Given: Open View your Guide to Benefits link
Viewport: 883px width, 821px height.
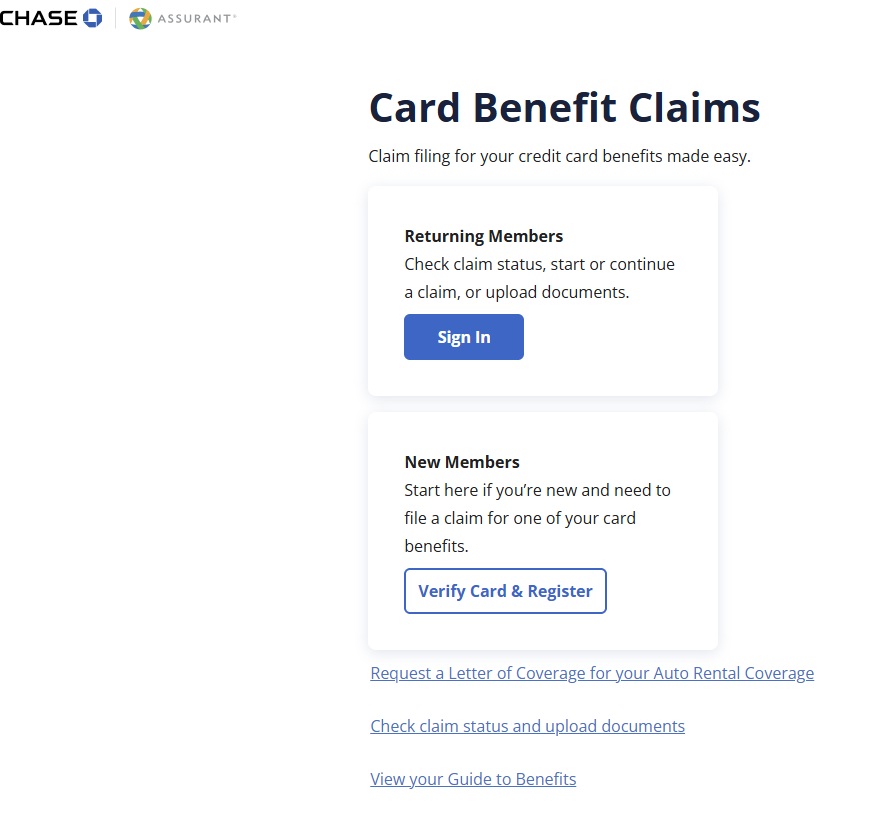Looking at the screenshot, I should point(473,779).
